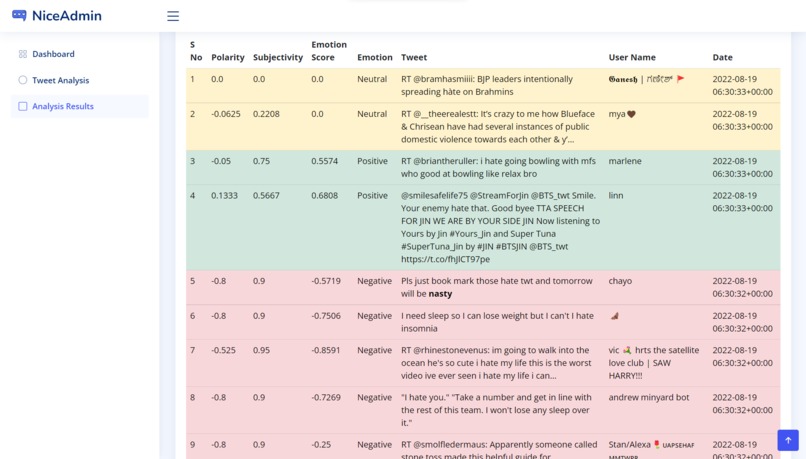Click the Polarity column header
The height and width of the screenshot is (459, 806).
pyautogui.click(x=228, y=57)
